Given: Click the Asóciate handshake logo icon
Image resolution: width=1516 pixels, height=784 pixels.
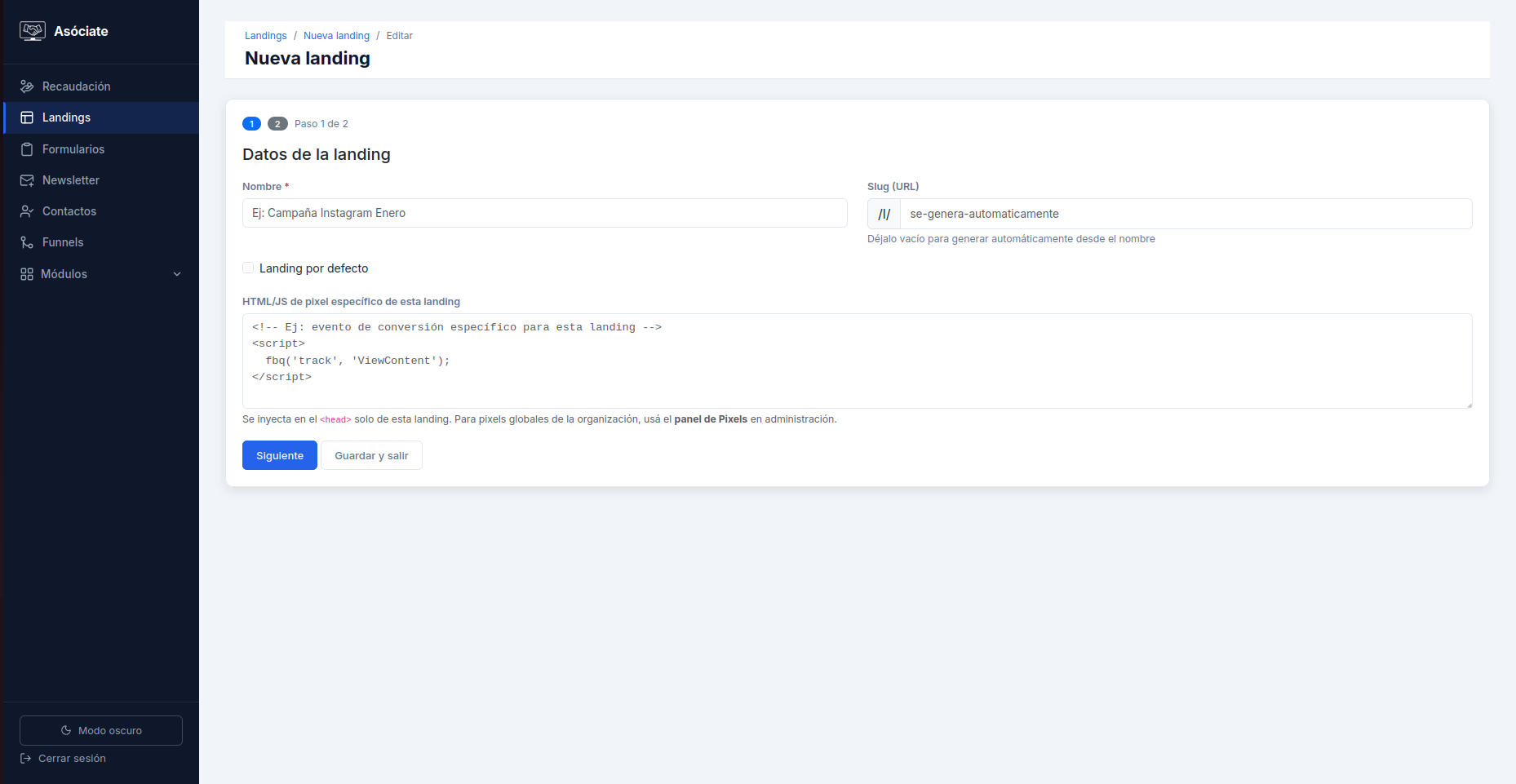Looking at the screenshot, I should pos(33,31).
